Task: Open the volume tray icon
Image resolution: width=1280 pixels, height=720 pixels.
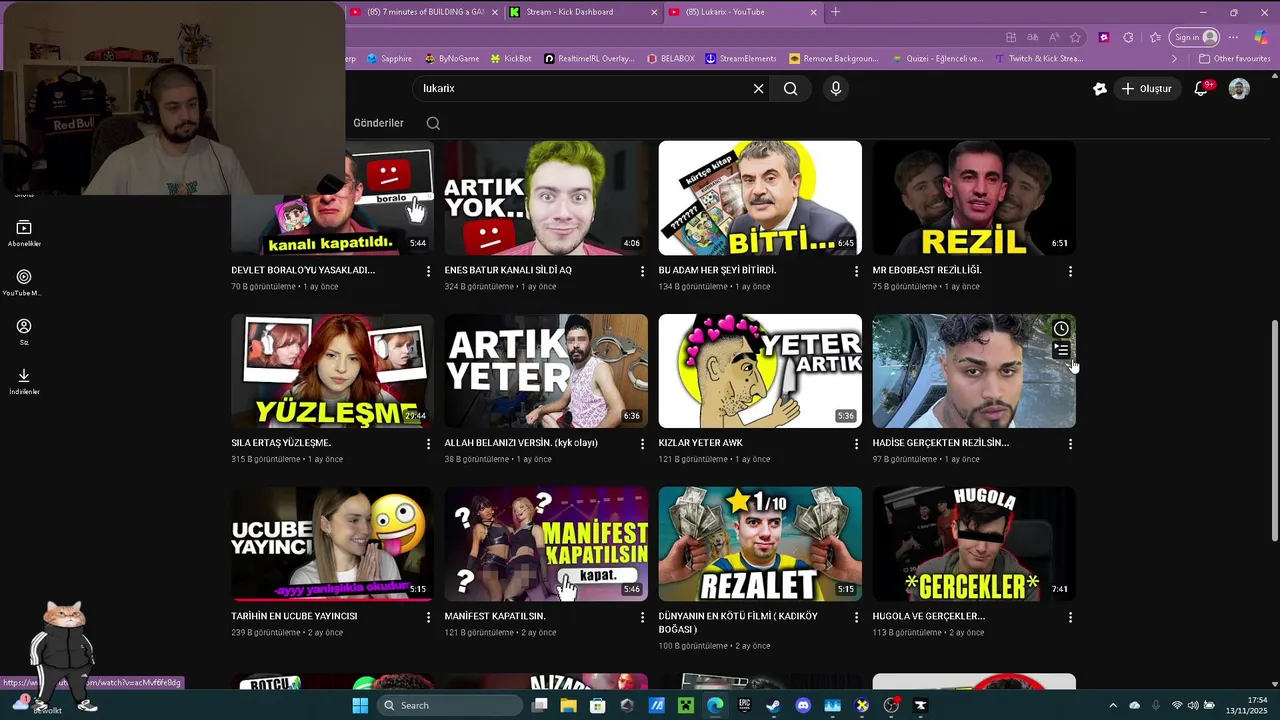Action: pos(1193,705)
